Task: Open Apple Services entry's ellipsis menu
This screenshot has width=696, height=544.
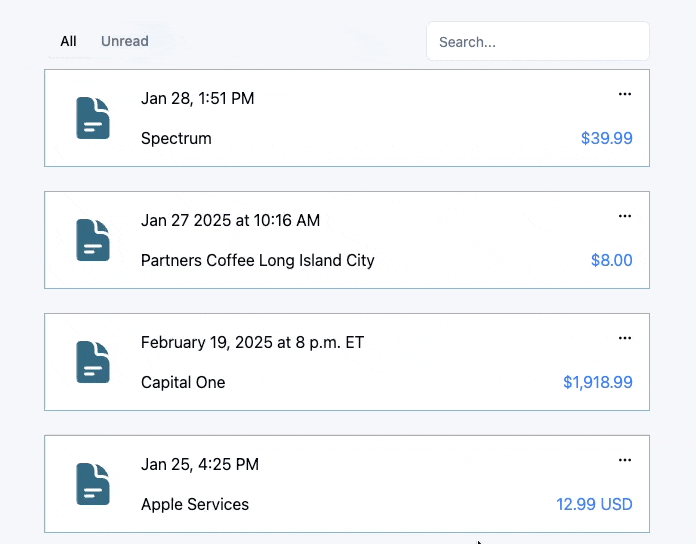Action: click(625, 460)
